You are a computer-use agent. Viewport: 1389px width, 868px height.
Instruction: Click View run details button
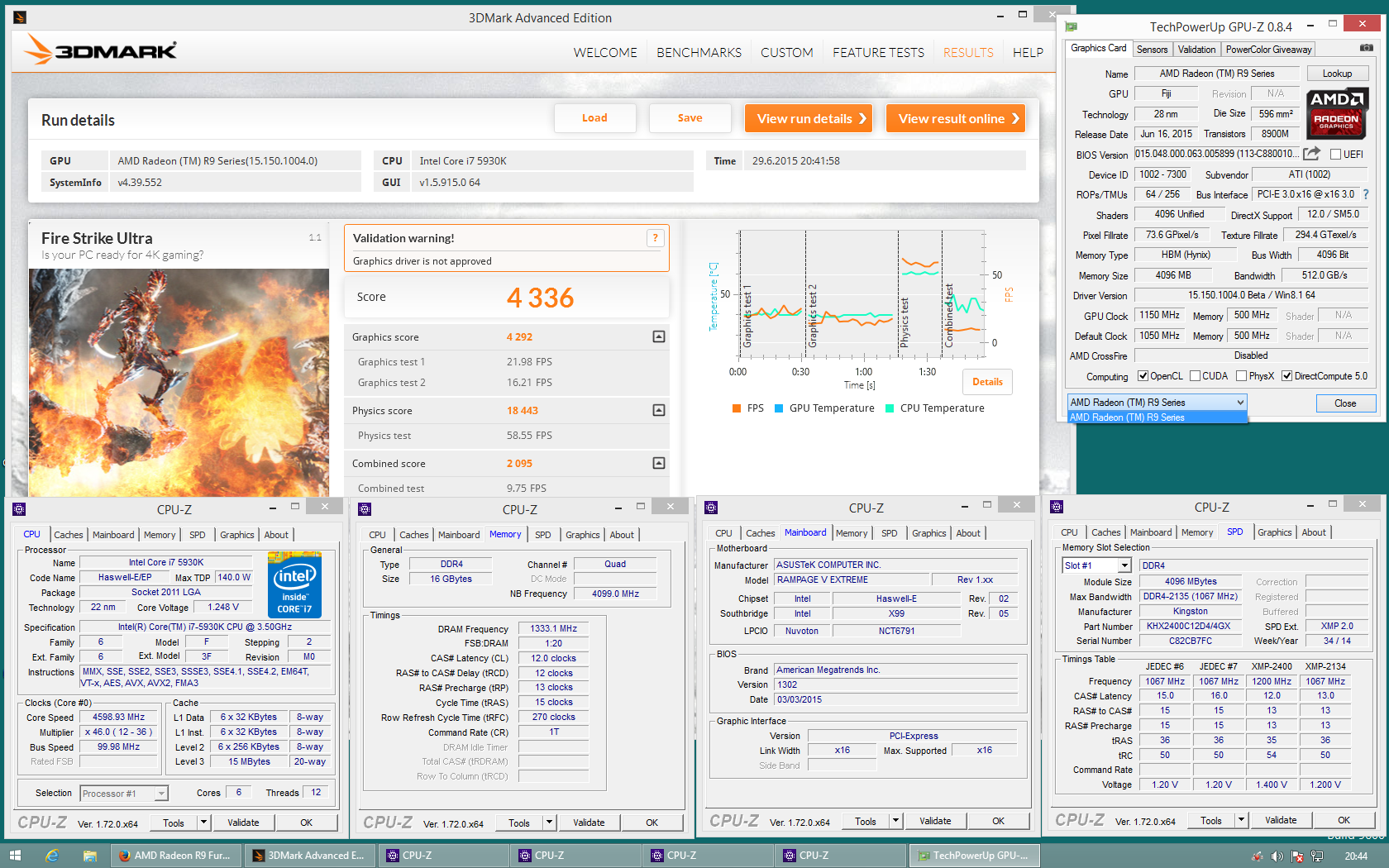(810, 118)
